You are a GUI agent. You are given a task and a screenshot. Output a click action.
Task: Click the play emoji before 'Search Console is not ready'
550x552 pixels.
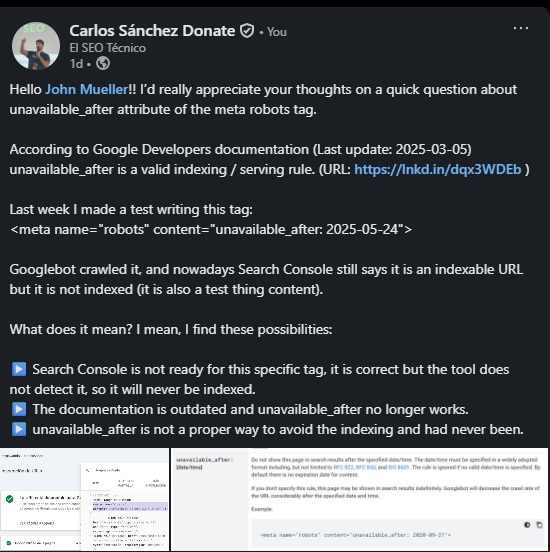[x=19, y=369]
